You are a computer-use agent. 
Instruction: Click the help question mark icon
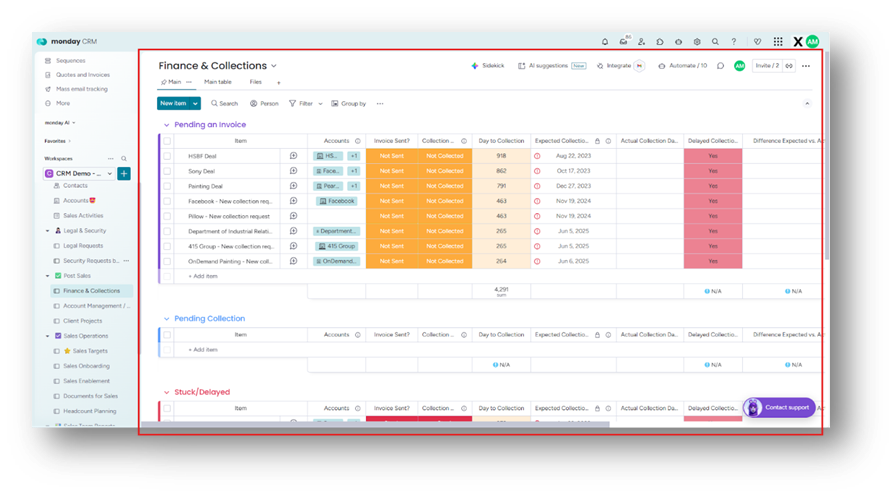733,42
